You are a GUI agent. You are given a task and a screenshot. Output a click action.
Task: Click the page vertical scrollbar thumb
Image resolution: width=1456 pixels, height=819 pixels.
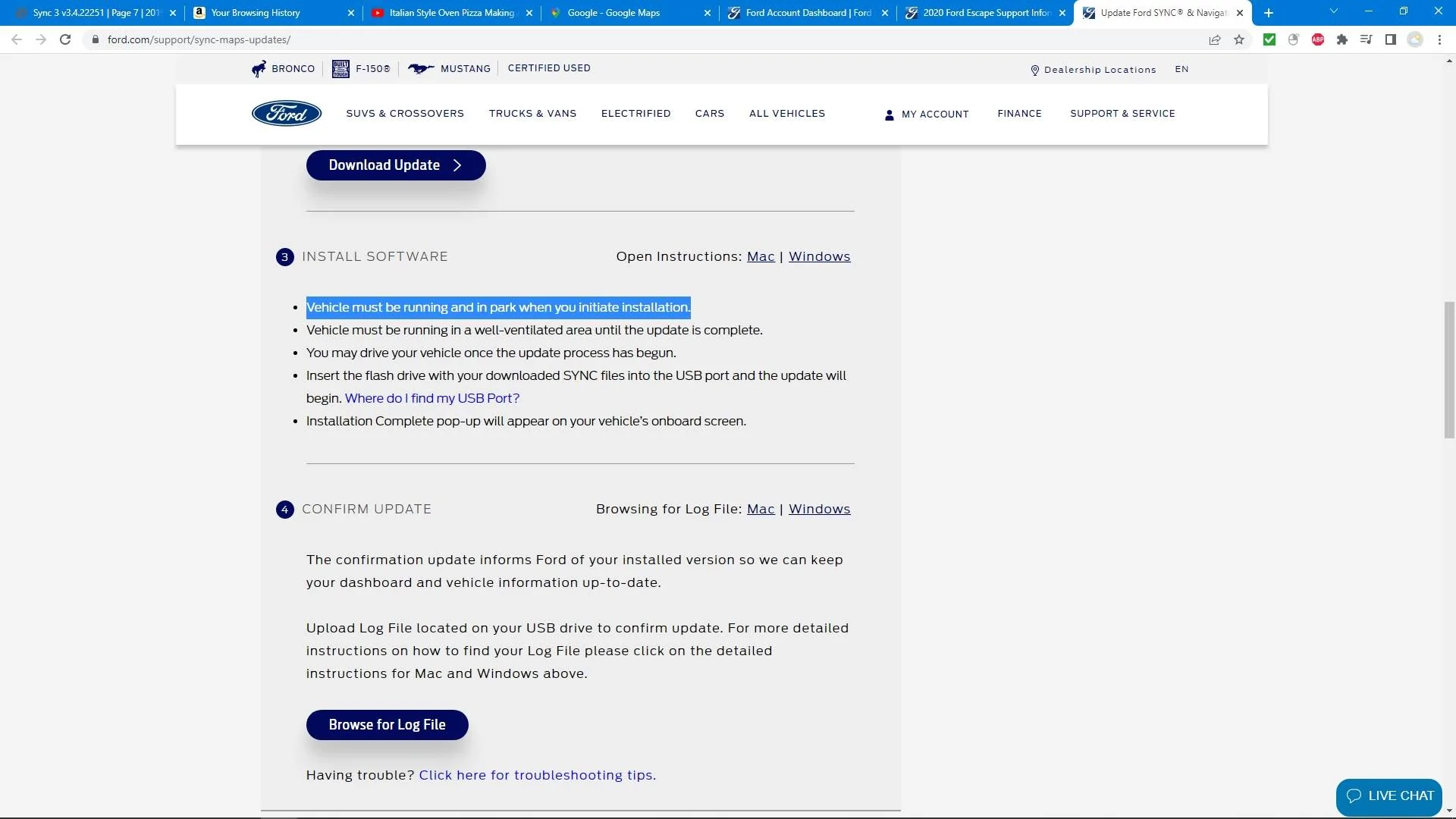point(1449,370)
